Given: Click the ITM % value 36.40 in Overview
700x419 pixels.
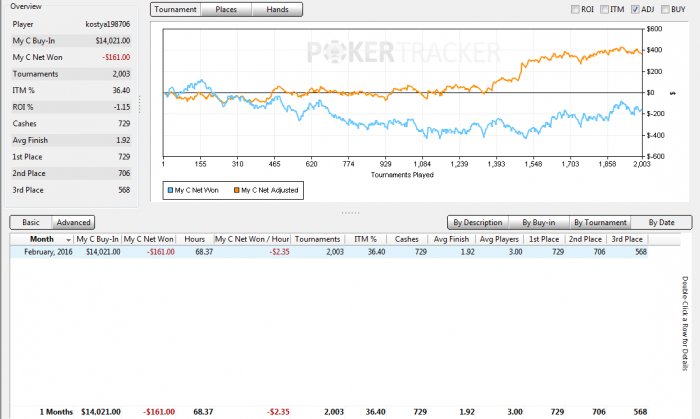Looking at the screenshot, I should [x=121, y=90].
